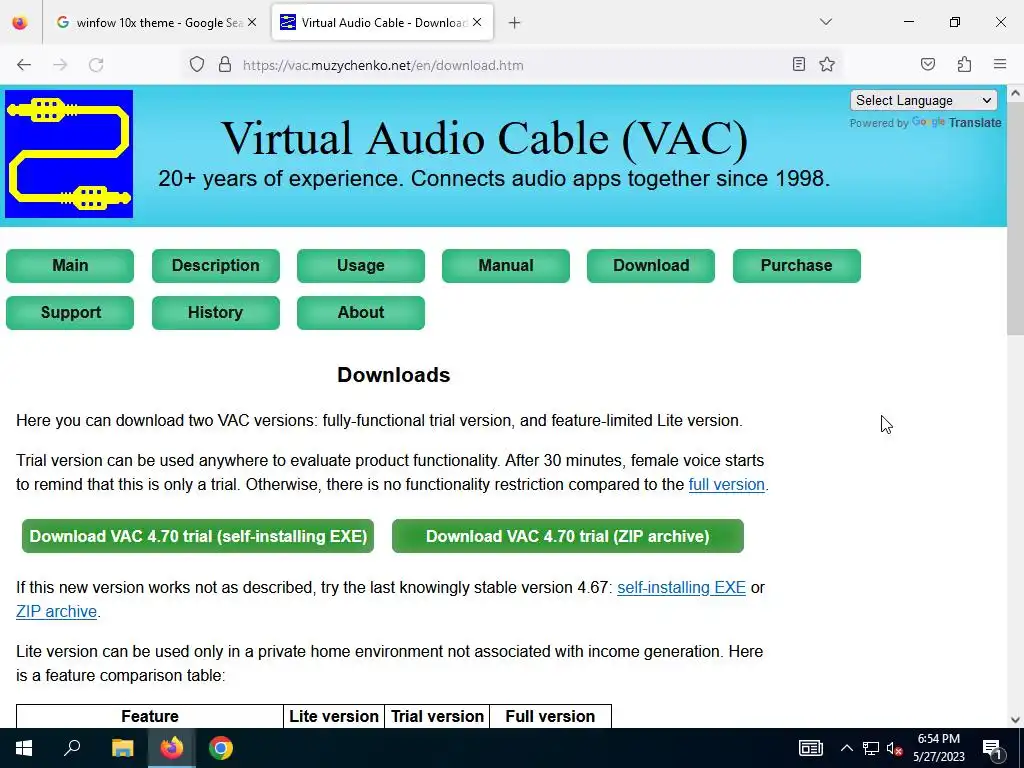Click version 4.67 self-installing EXE link
1024x768 pixels.
click(x=681, y=587)
